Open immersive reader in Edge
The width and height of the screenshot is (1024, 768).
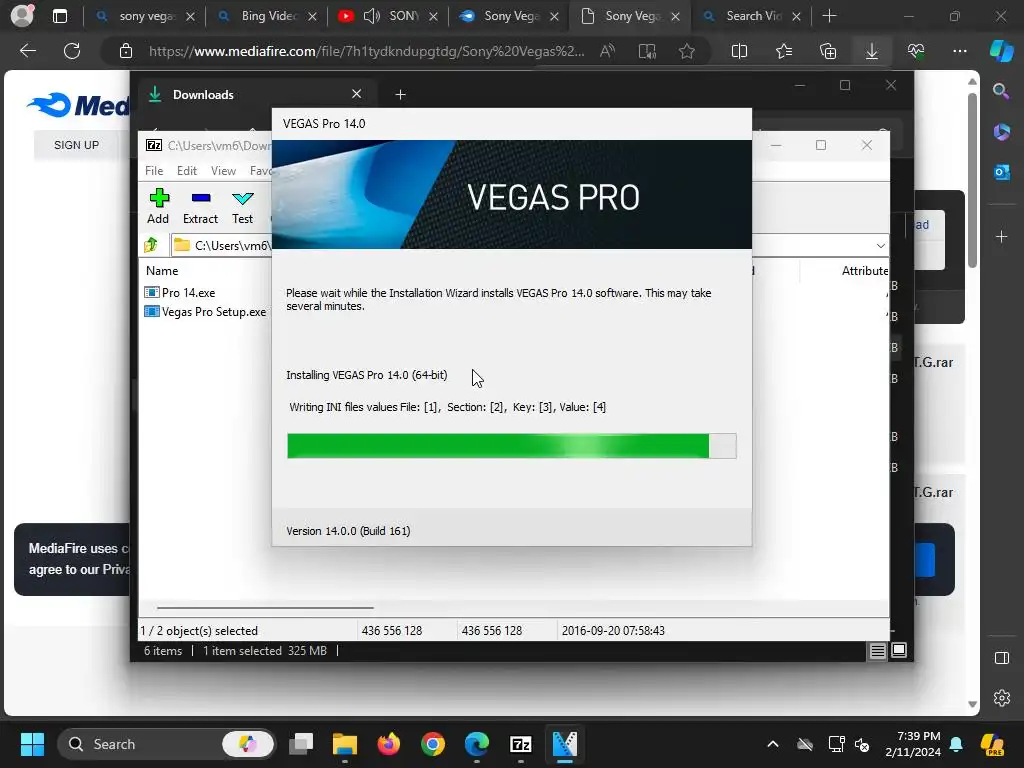[x=647, y=51]
